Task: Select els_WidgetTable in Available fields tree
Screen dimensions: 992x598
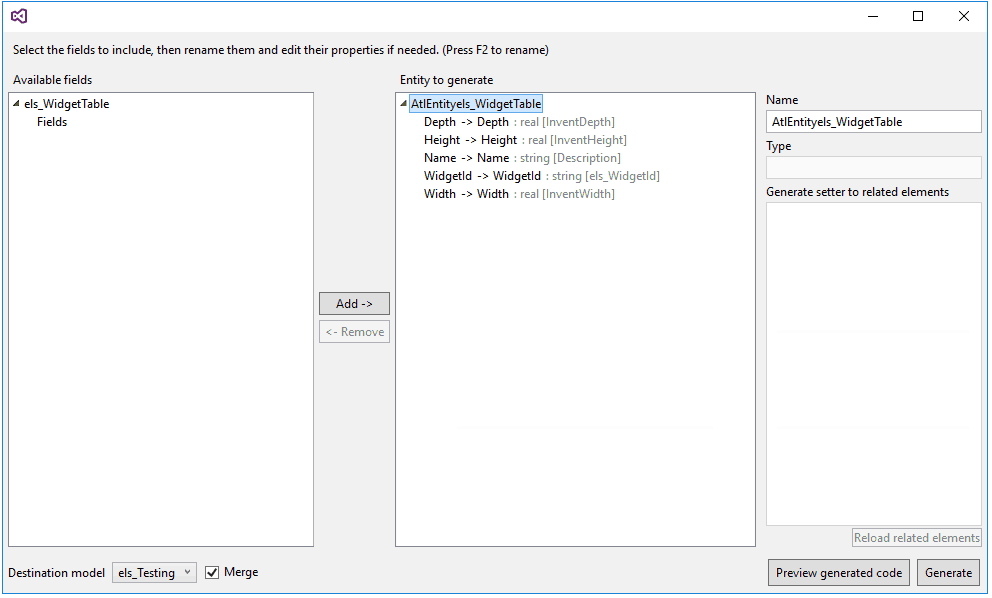Action: click(x=66, y=104)
